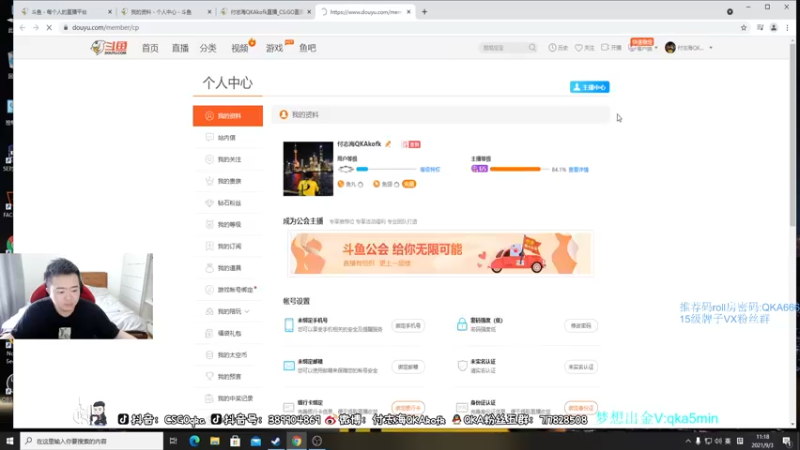800x450 pixels.
Task: Open the 查看详情 link beside 84.1%
Action: pos(579,169)
